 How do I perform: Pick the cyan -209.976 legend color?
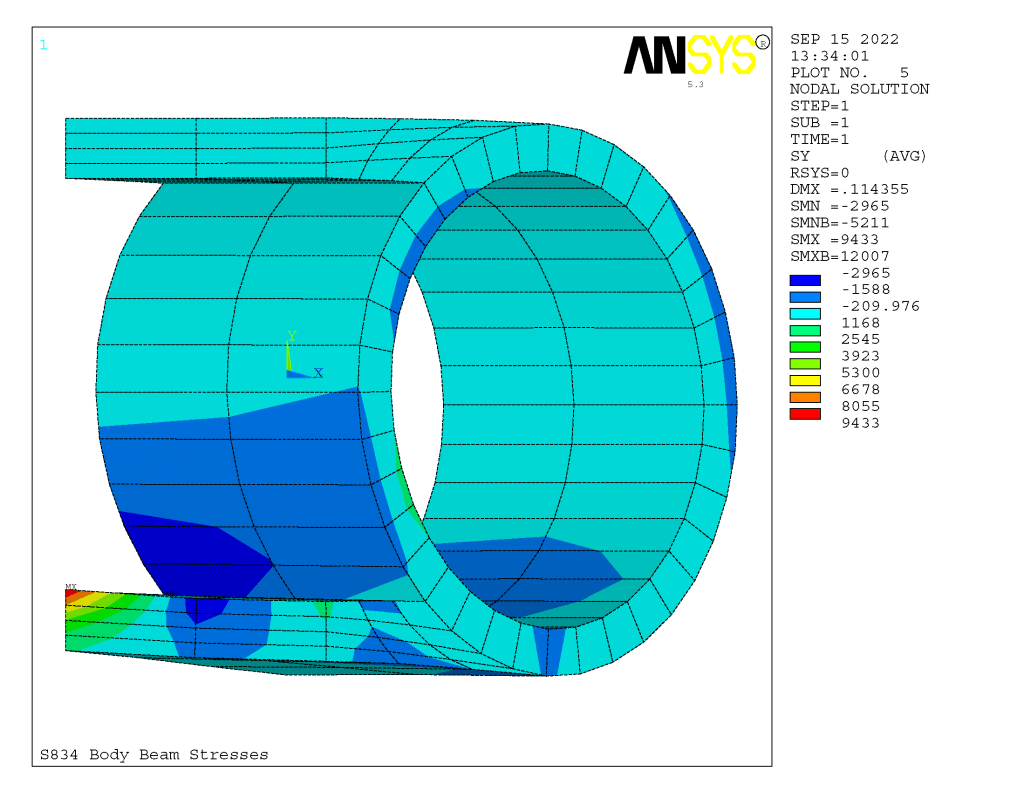(x=805, y=314)
